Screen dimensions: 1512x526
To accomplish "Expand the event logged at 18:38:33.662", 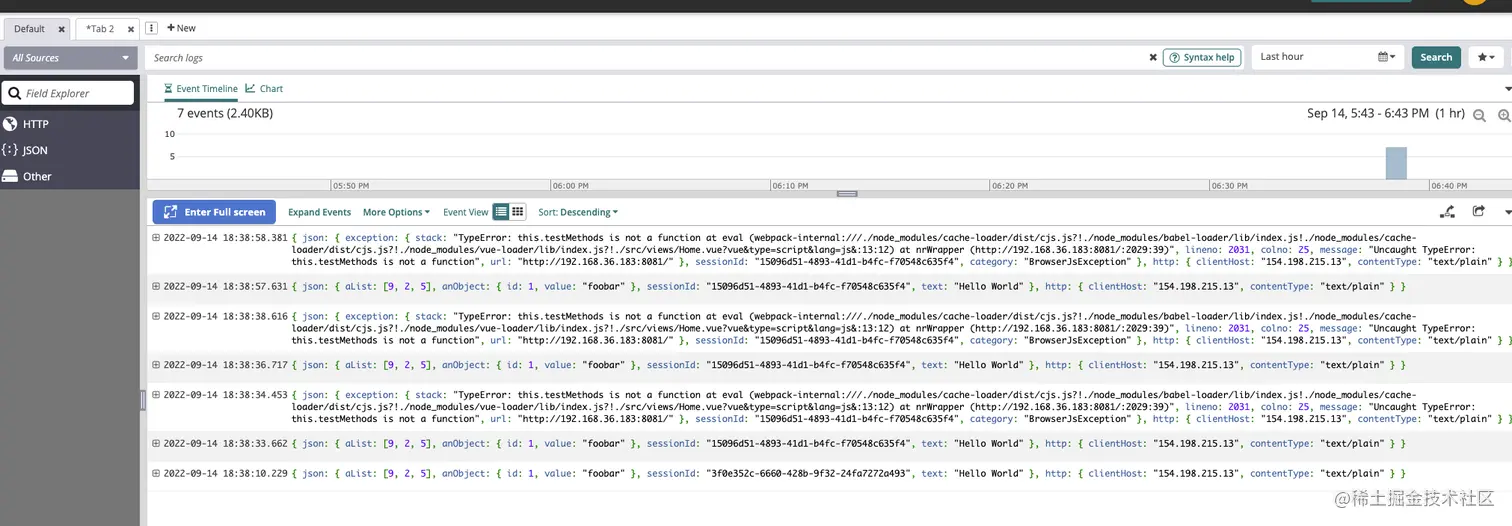I will (x=156, y=443).
